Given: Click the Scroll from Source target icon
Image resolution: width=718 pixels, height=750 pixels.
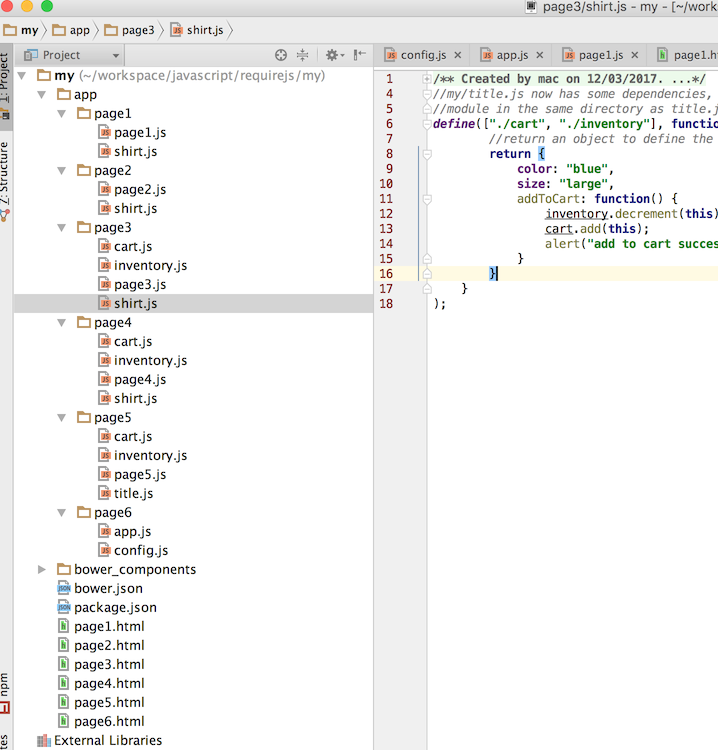Looking at the screenshot, I should coord(281,55).
